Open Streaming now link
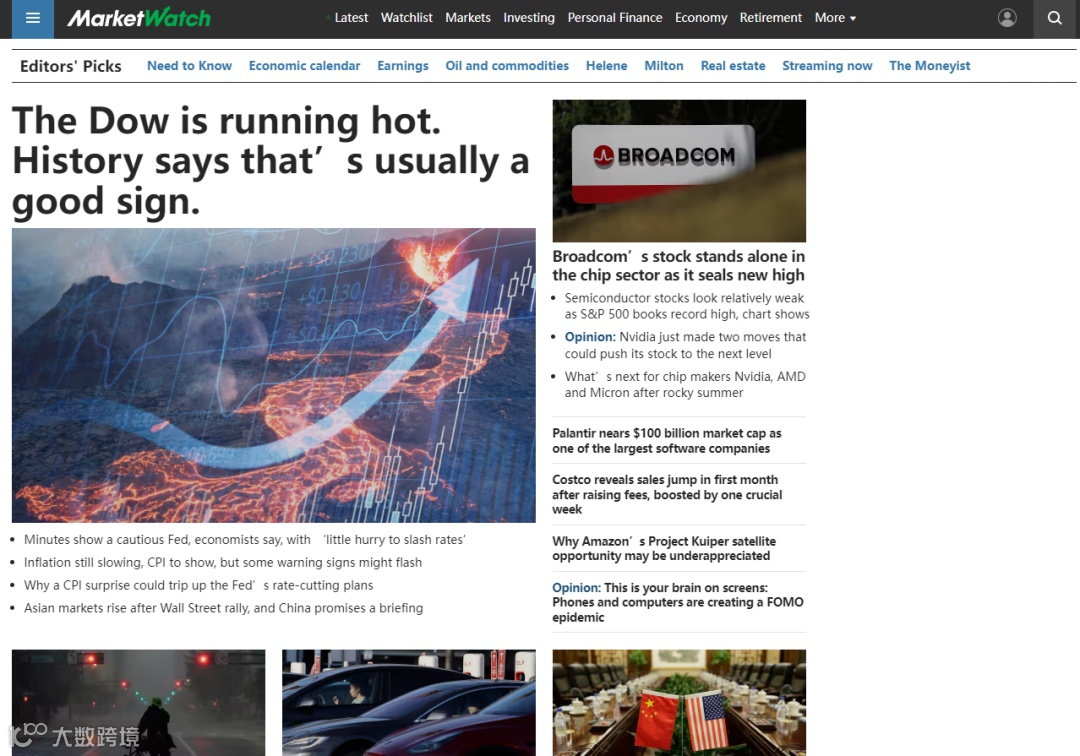Image resolution: width=1080 pixels, height=756 pixels. click(x=827, y=65)
